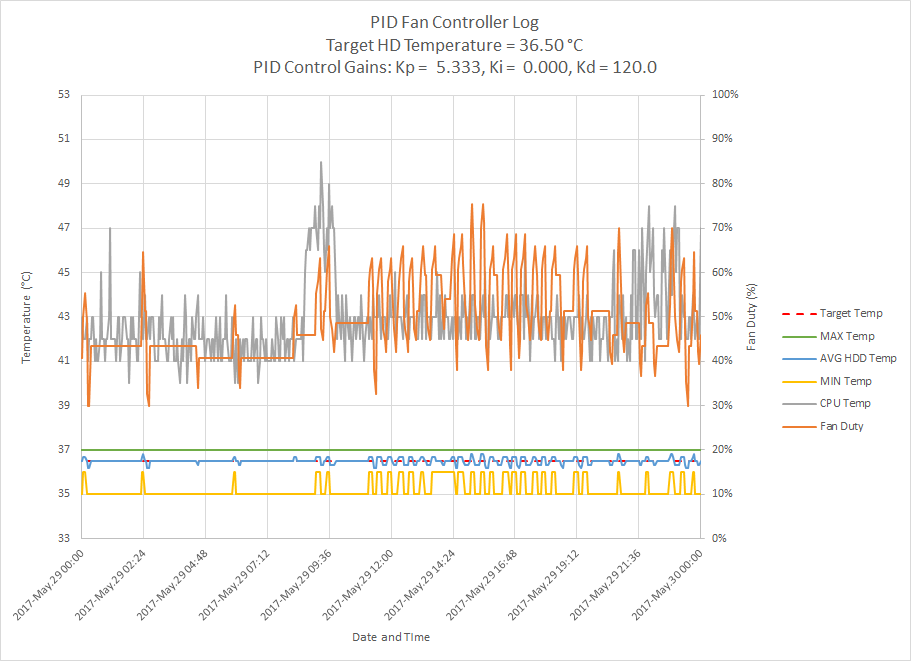Click the '50%' fan duty axis label

click(722, 316)
